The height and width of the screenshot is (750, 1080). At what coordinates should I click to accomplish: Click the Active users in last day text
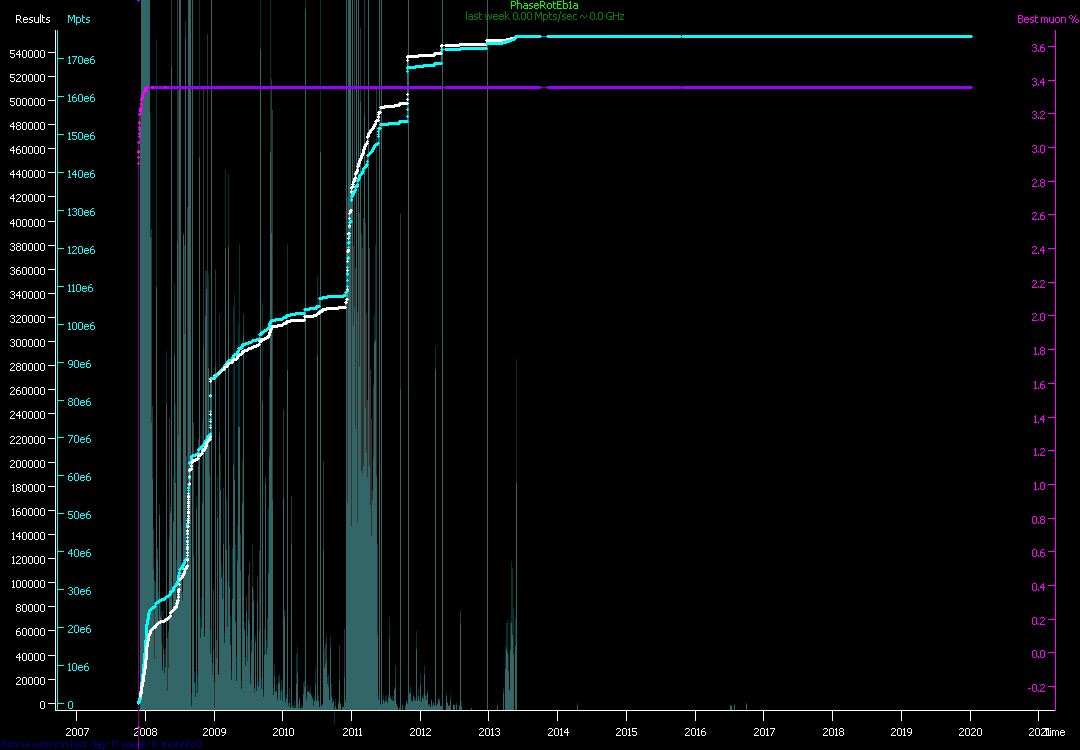click(100, 744)
